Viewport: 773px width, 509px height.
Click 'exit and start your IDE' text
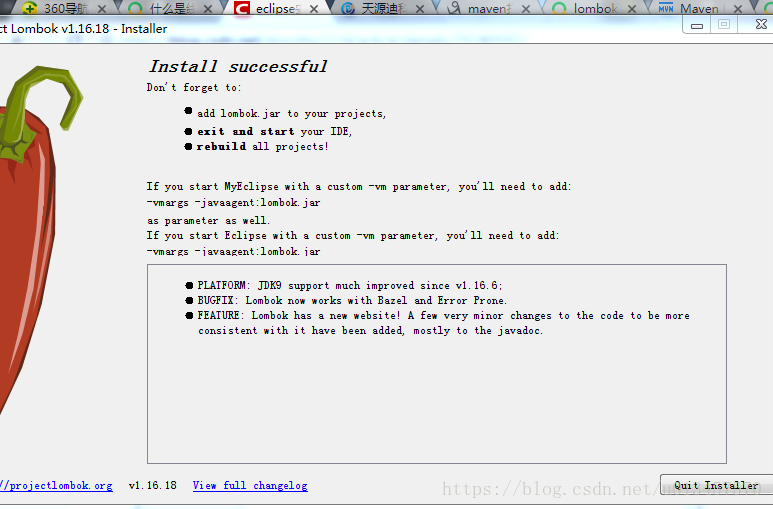(275, 131)
